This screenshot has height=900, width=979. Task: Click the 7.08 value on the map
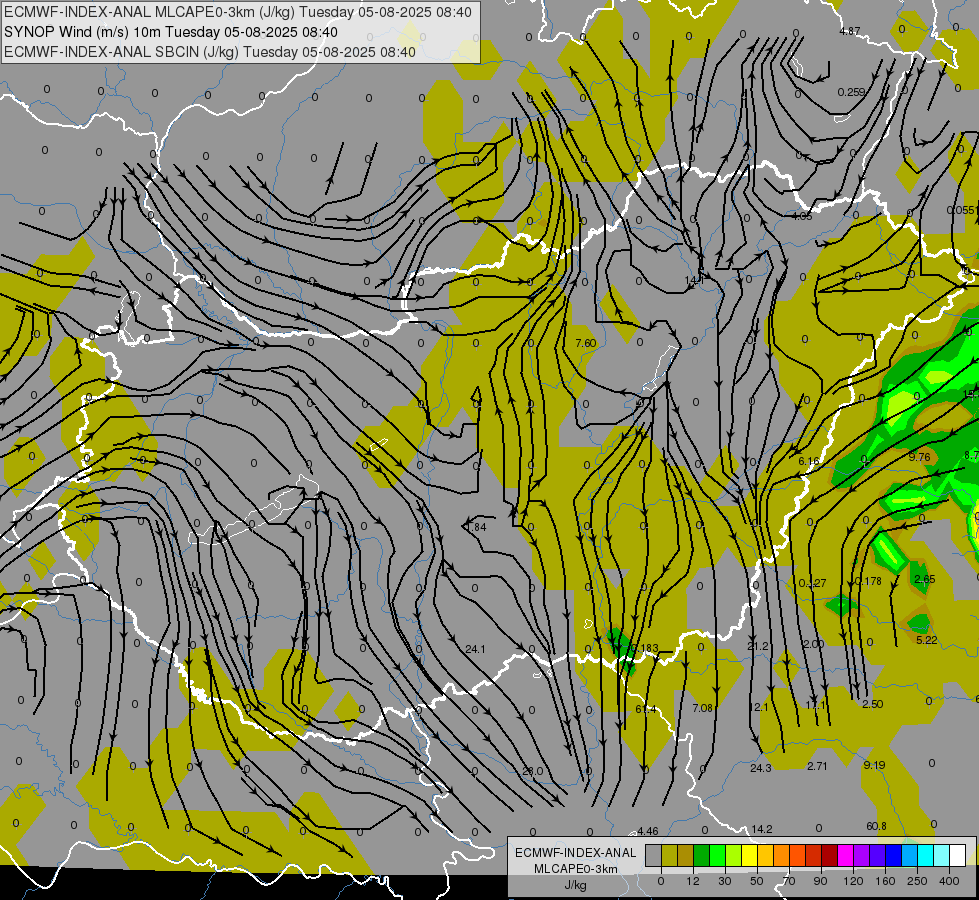(x=702, y=708)
